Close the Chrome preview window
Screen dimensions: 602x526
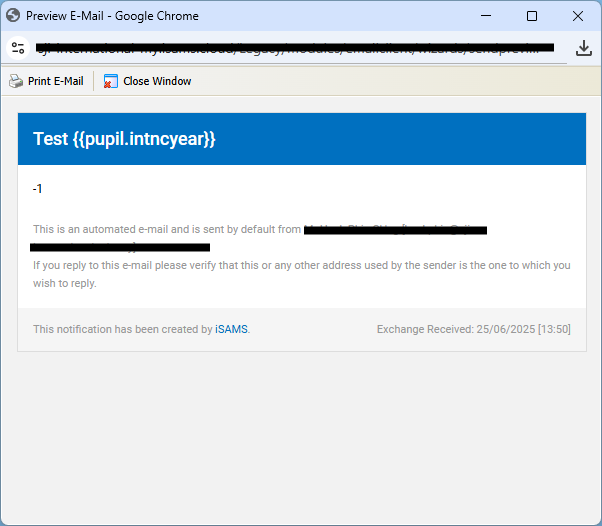point(578,16)
